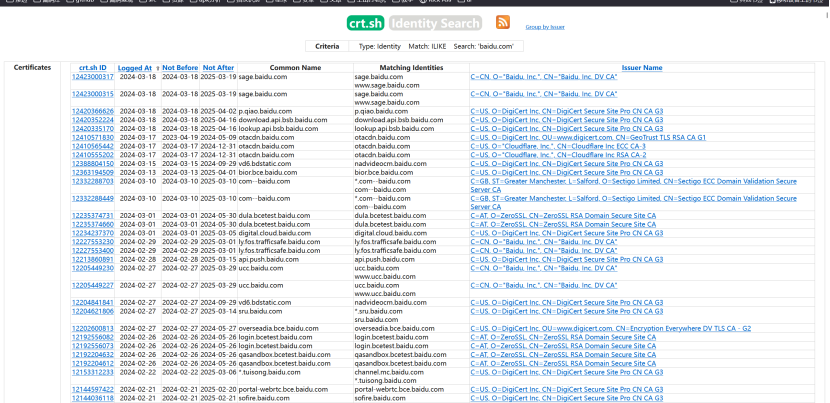
Task: Open certificate ID 12423000317
Action: tap(93, 77)
